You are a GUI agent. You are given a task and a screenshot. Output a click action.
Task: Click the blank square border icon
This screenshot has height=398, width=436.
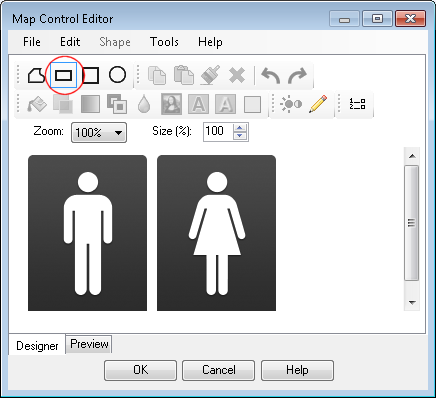pyautogui.click(x=252, y=105)
